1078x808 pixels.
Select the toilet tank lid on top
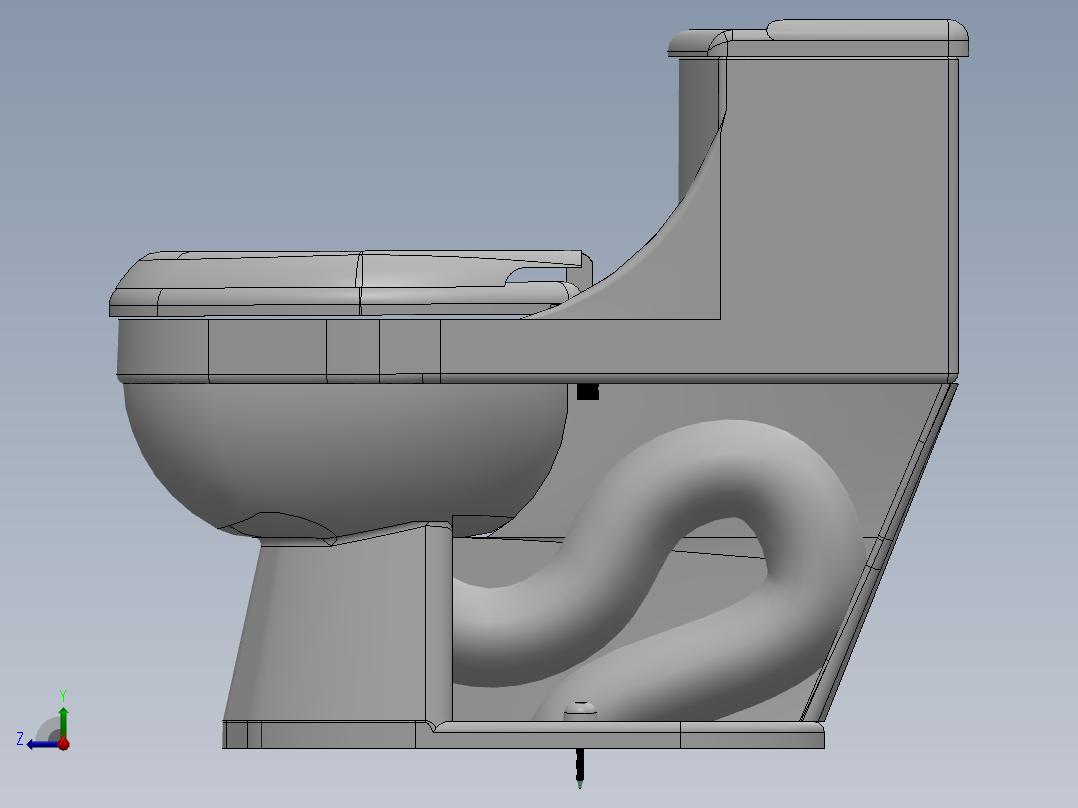[x=818, y=39]
